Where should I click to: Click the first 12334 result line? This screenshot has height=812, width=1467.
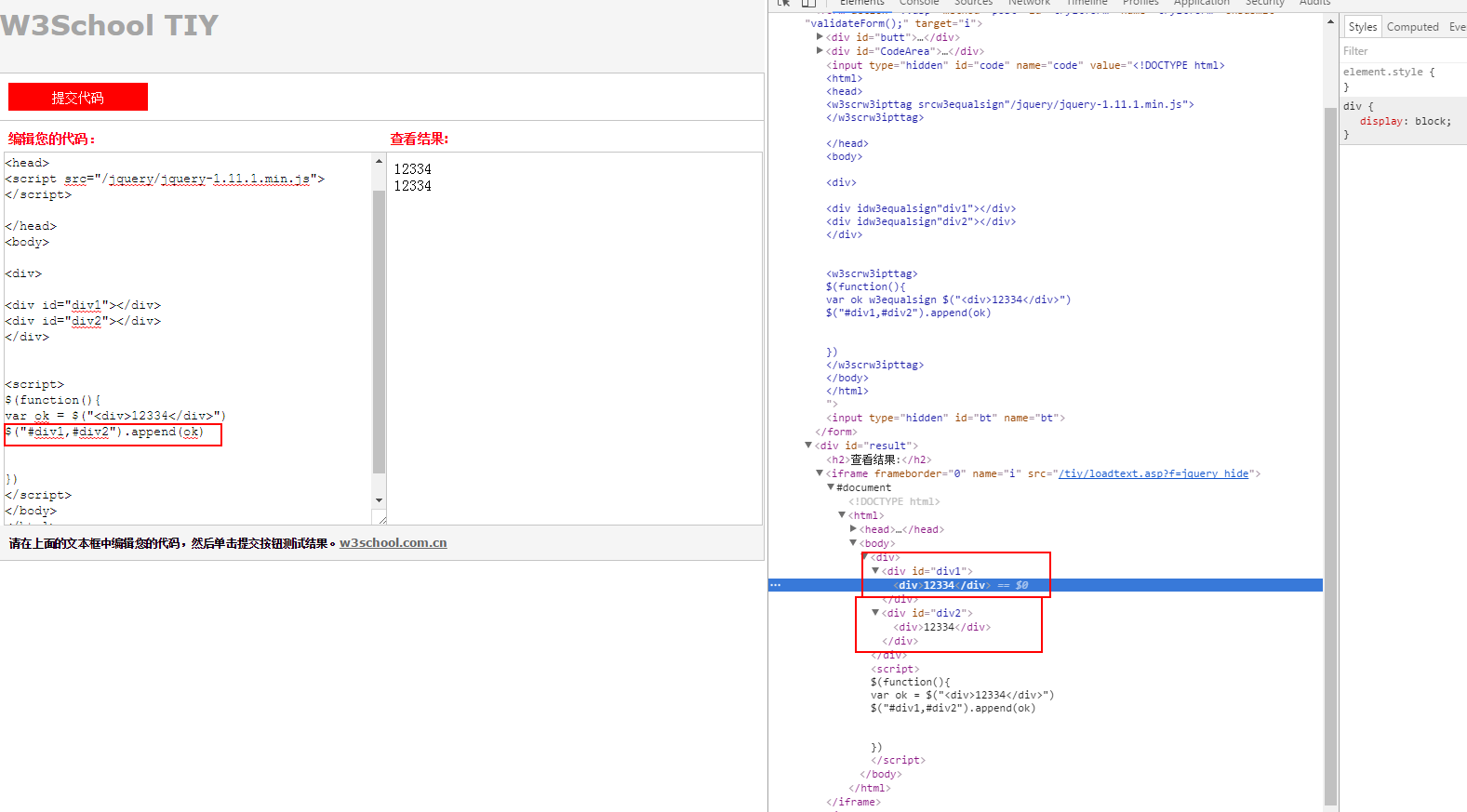[412, 168]
